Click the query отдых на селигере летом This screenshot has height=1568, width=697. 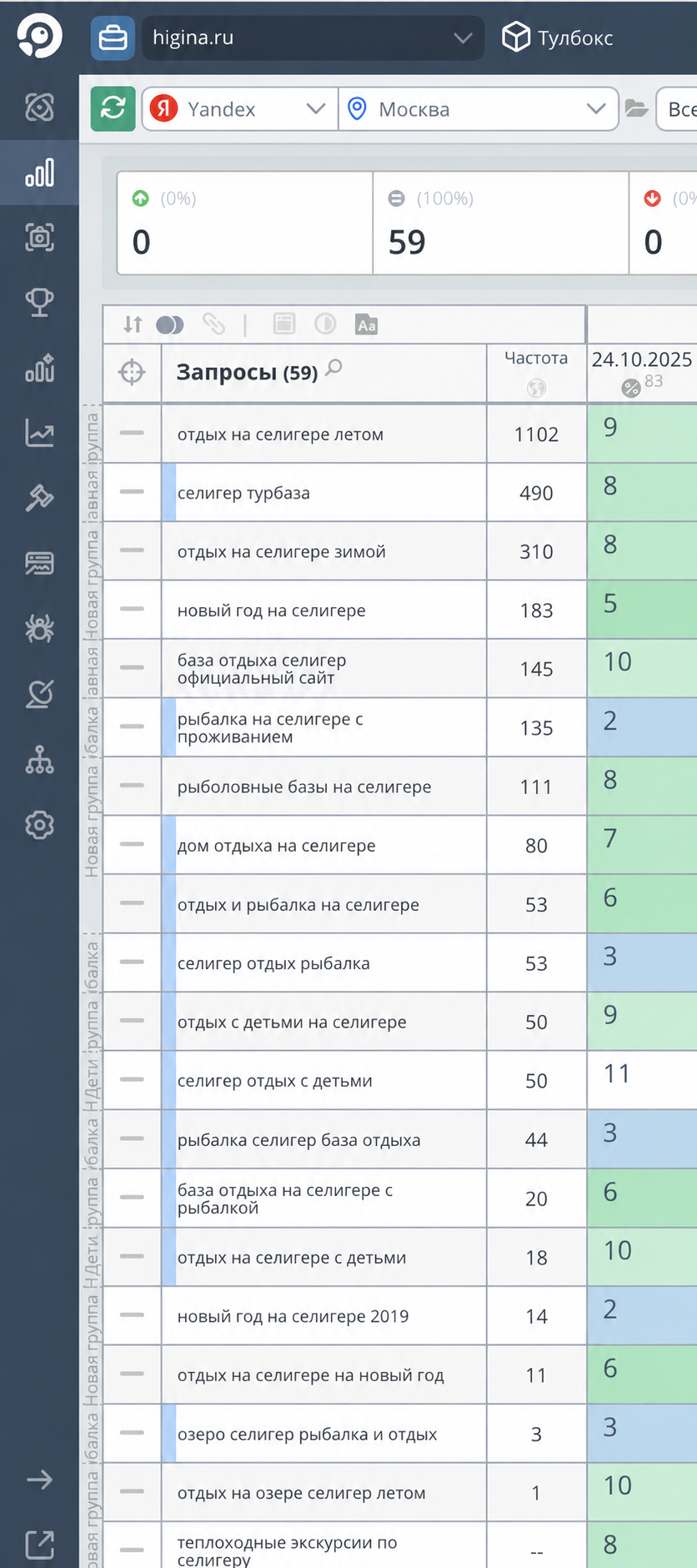point(280,435)
